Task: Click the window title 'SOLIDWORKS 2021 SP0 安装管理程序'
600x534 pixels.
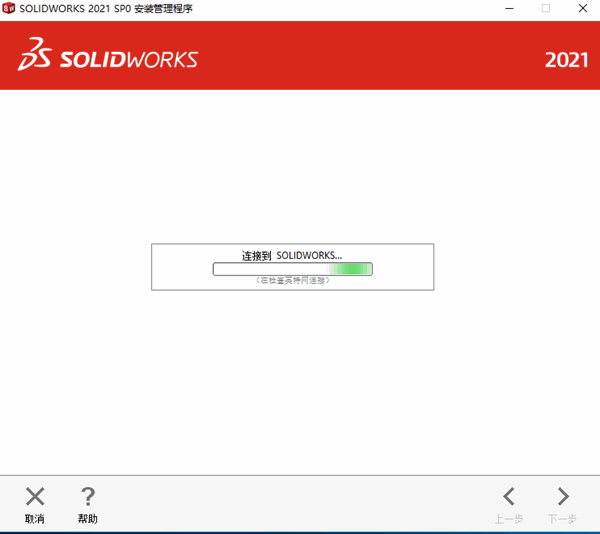Action: pyautogui.click(x=106, y=8)
